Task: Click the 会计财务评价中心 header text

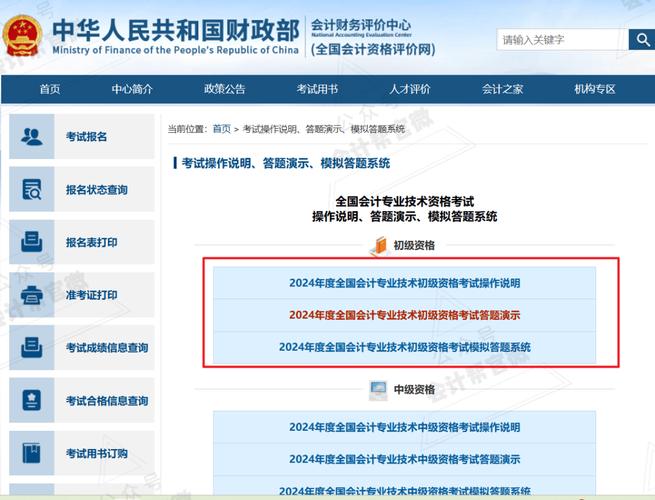Action: pyautogui.click(x=361, y=25)
